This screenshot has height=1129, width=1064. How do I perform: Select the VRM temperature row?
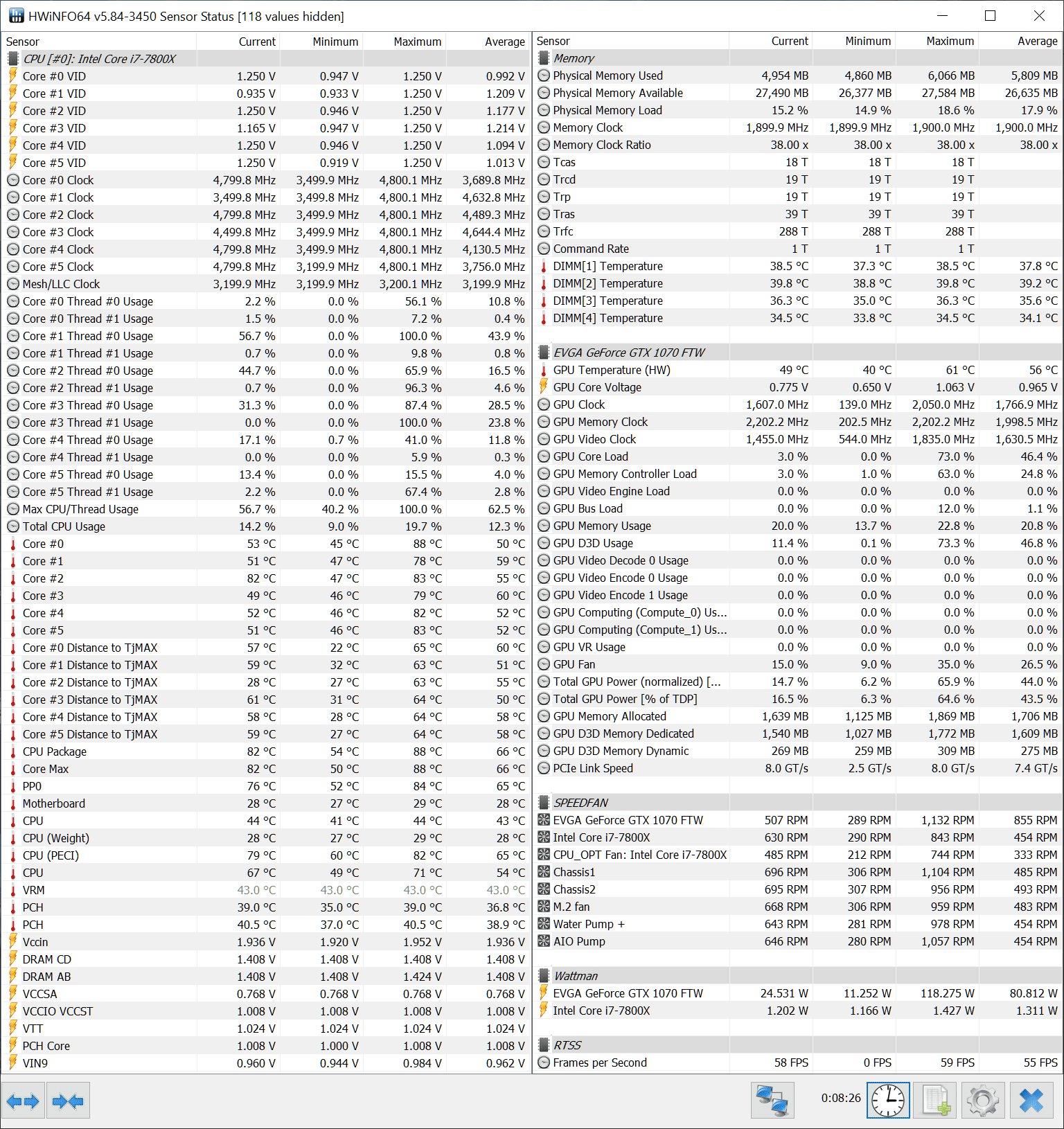[x=266, y=890]
